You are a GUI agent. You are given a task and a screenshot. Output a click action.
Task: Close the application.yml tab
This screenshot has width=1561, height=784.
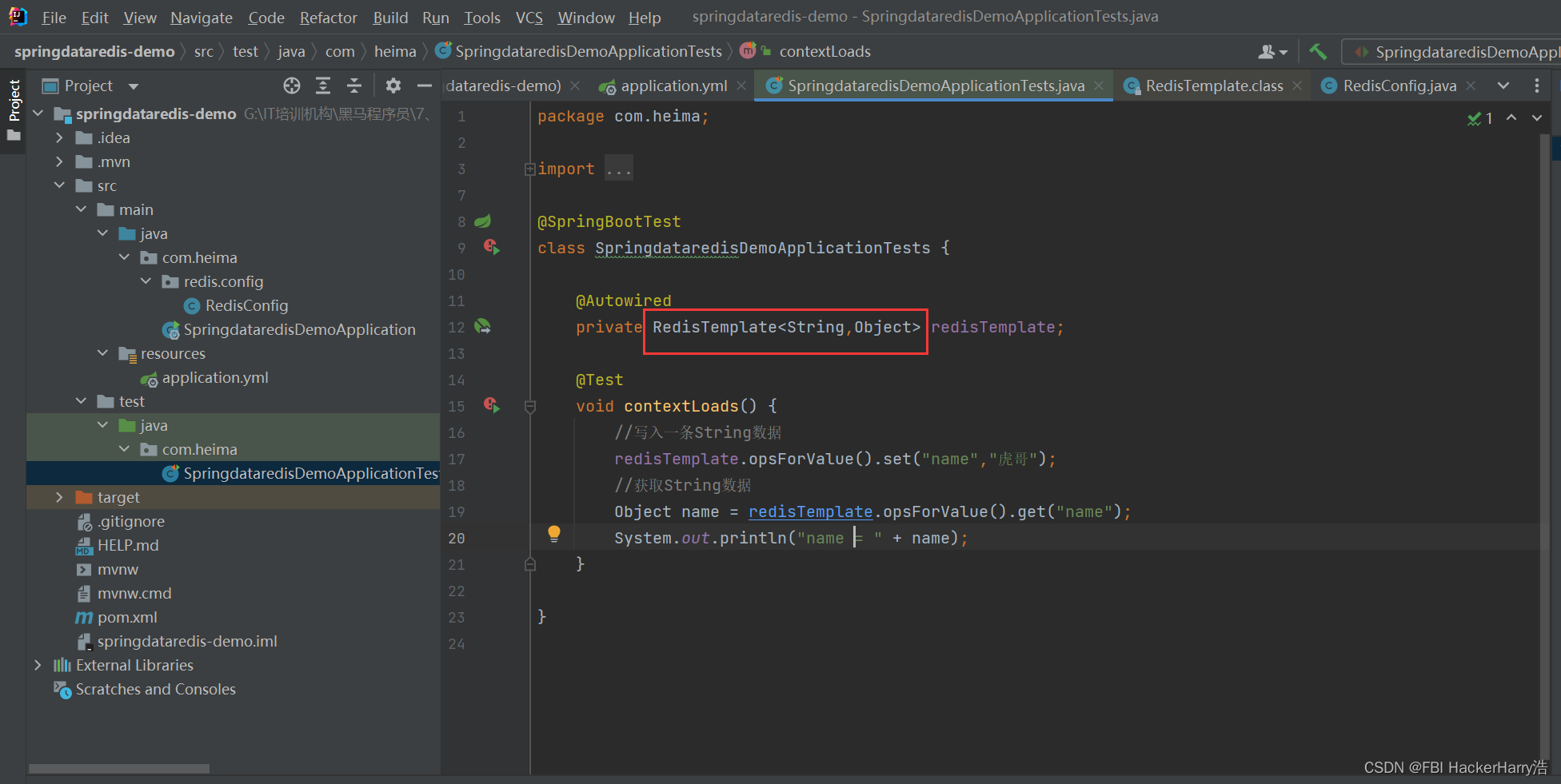741,86
